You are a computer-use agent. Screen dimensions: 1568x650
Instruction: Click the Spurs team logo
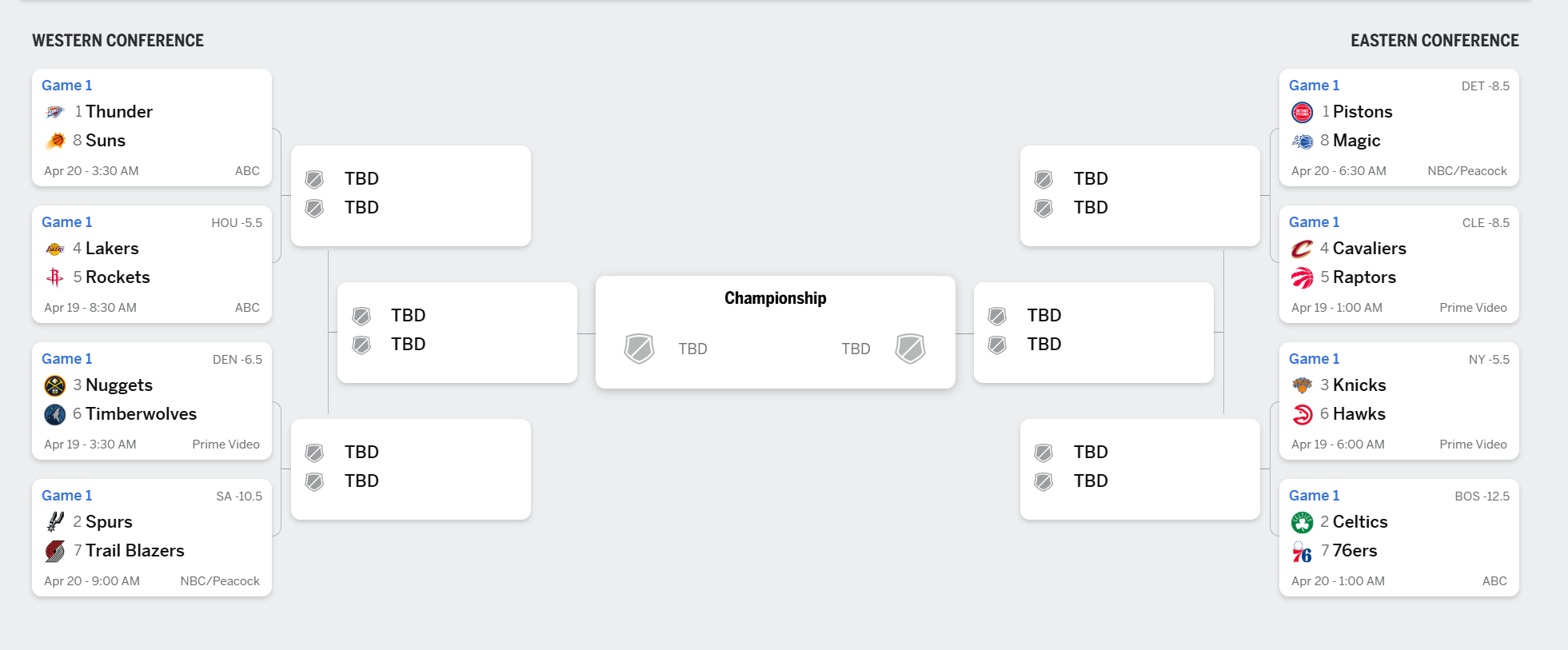click(55, 522)
